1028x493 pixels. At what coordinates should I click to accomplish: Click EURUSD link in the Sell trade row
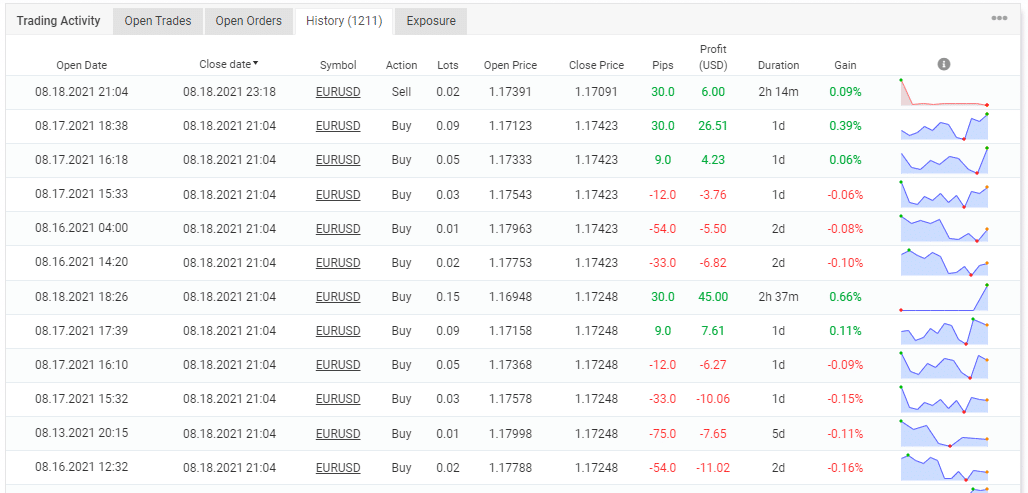coord(338,92)
